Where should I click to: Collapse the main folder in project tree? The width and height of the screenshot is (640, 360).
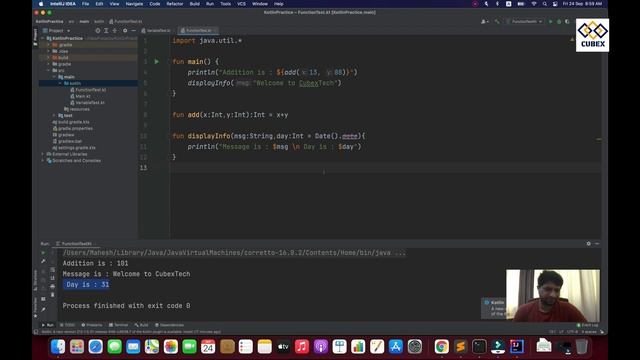tap(54, 77)
